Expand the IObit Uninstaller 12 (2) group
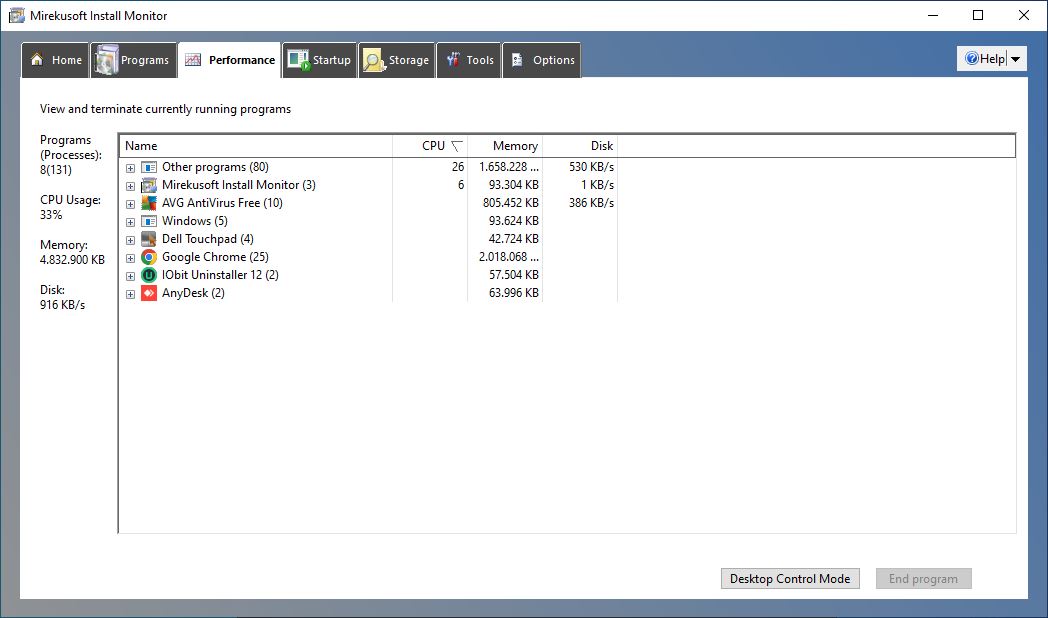 [x=130, y=277]
